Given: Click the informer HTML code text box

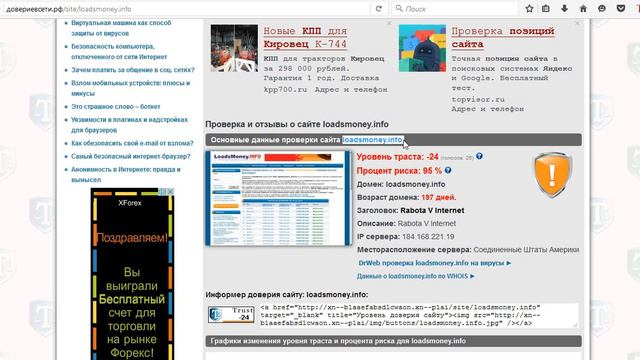Looking at the screenshot, I should 419,315.
